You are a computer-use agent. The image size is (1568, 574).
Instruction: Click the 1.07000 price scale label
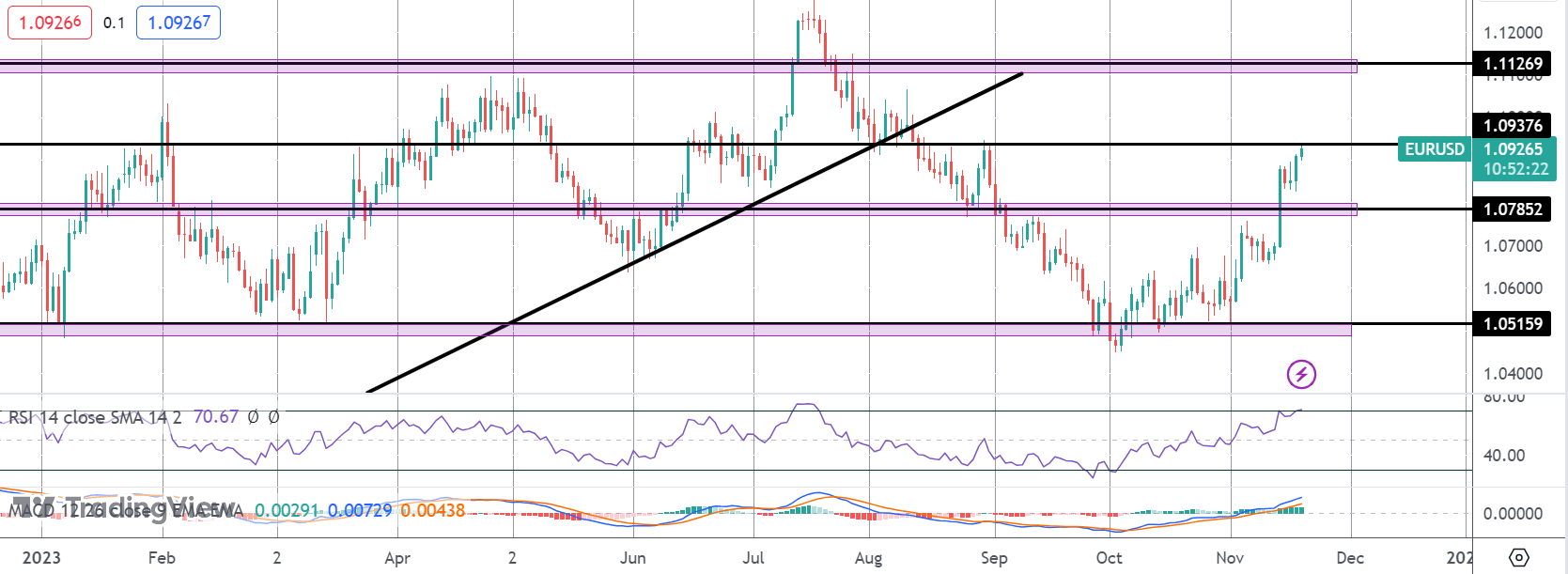click(x=1513, y=246)
